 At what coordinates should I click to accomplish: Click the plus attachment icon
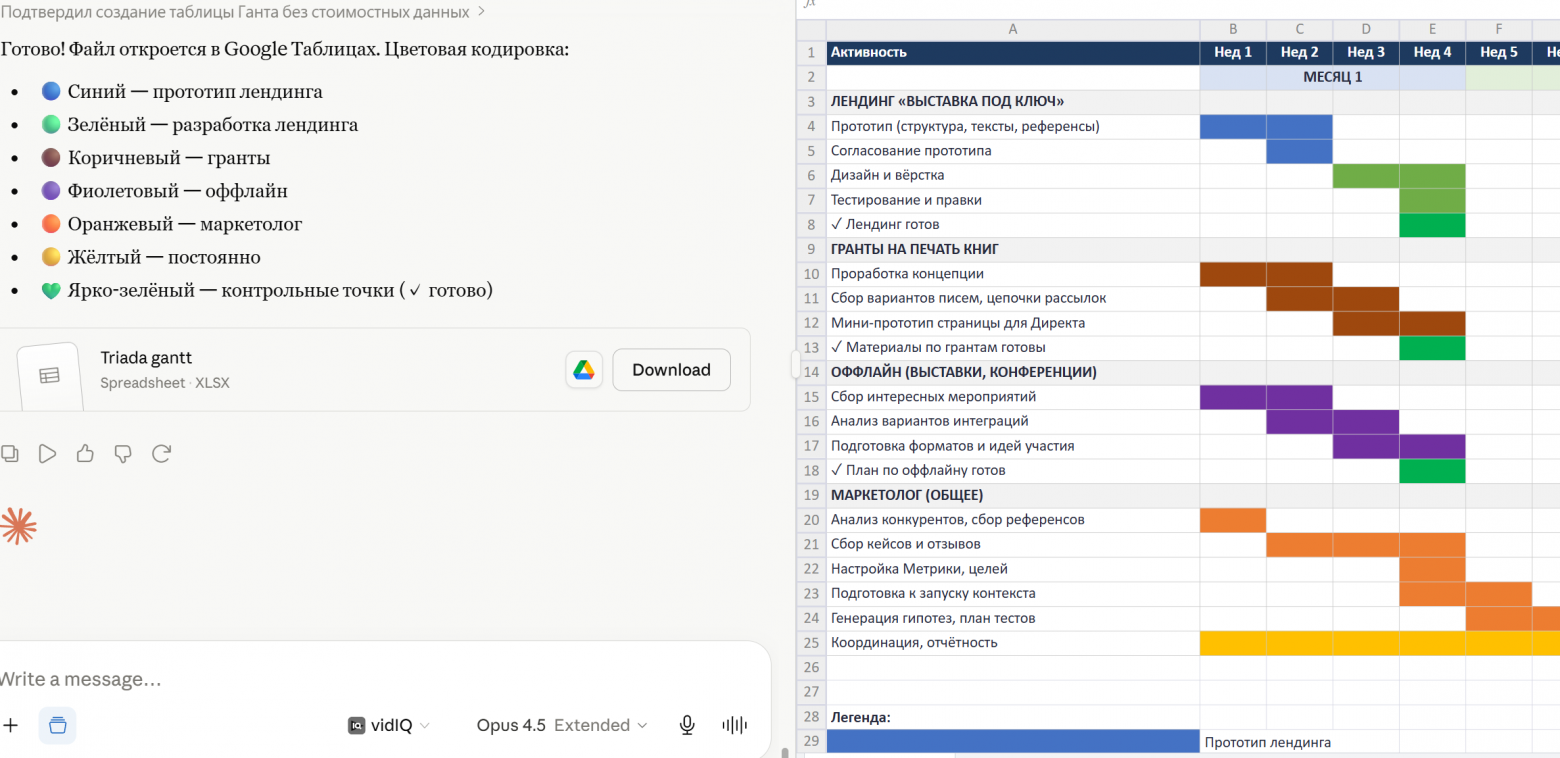click(10, 725)
